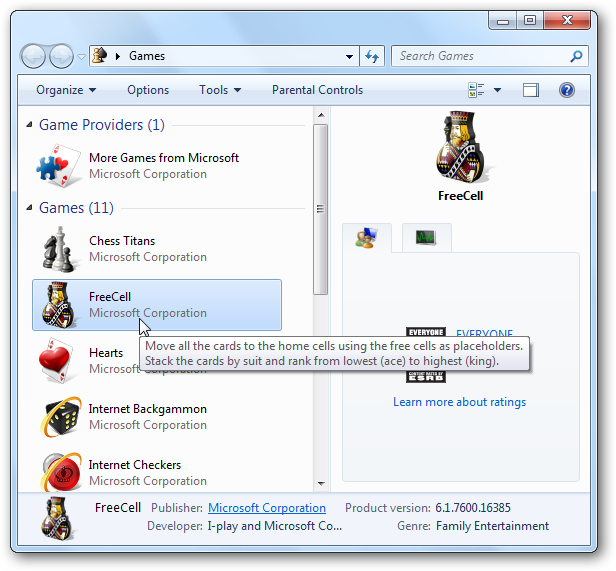The image size is (616, 571).
Task: Click the ESRB Everyone rating badge
Action: (x=426, y=354)
